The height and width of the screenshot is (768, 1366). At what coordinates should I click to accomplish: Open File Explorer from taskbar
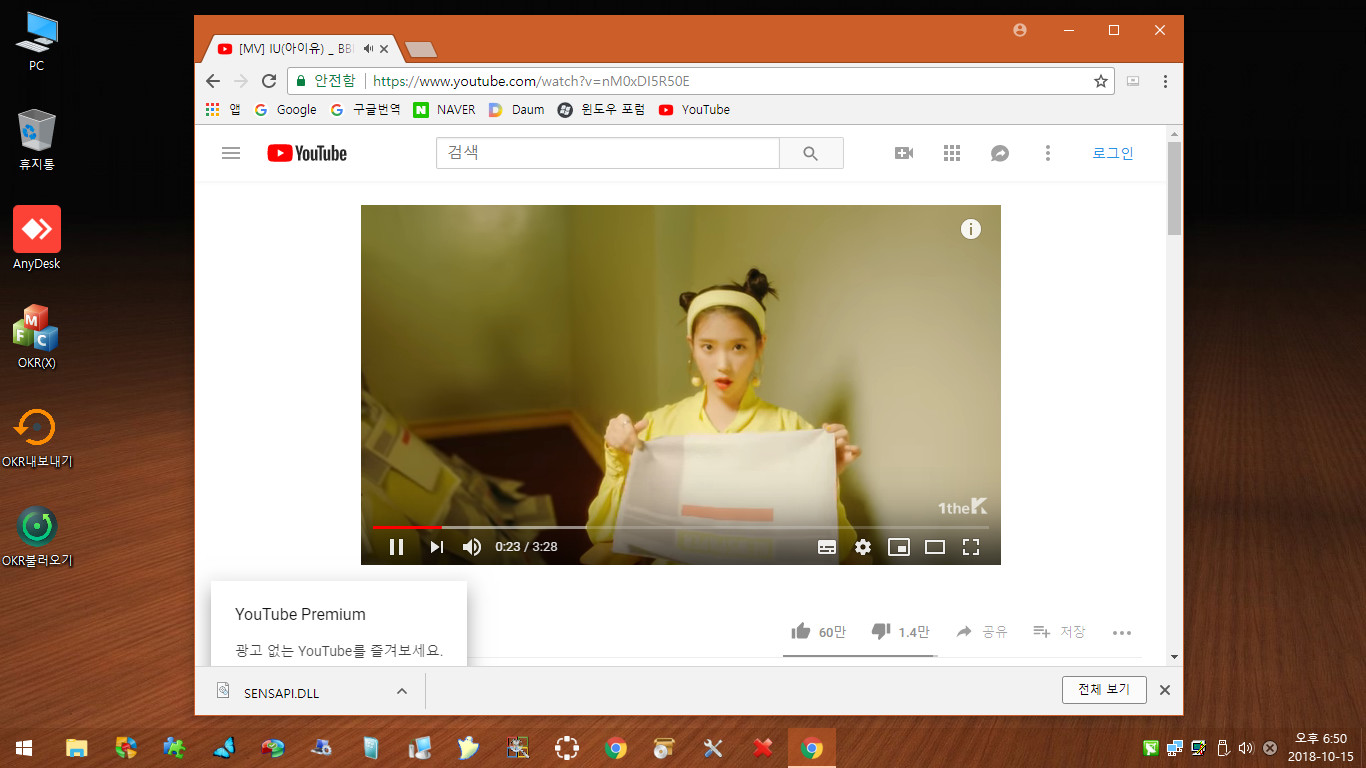(76, 747)
